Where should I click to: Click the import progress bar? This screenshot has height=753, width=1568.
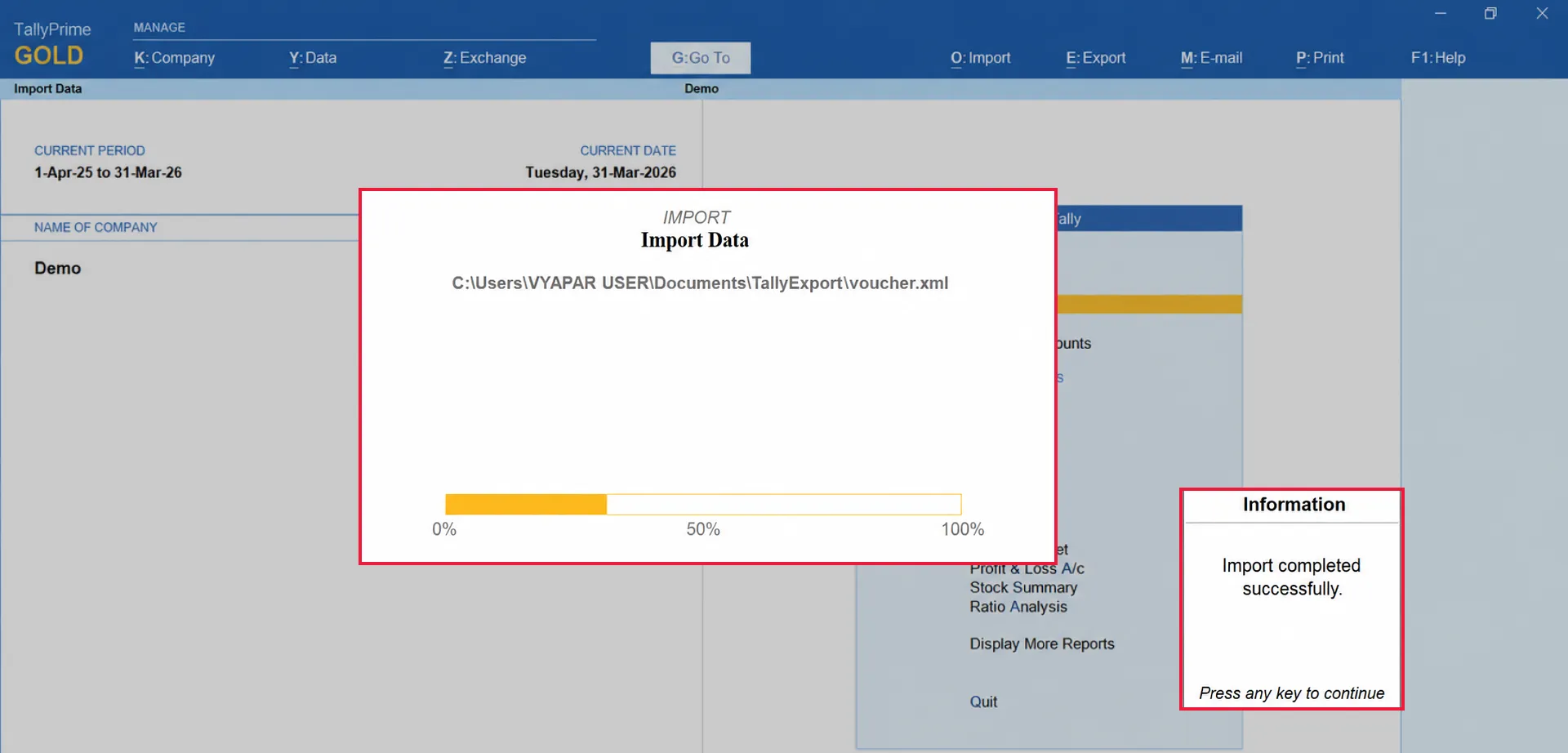point(703,504)
